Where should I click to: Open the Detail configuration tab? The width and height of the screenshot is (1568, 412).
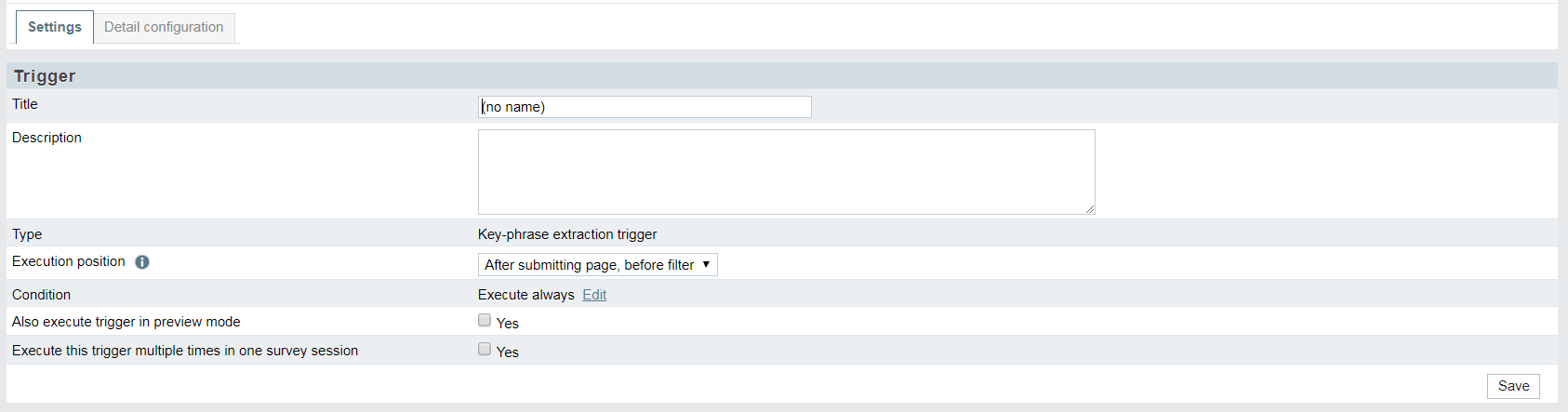(164, 27)
